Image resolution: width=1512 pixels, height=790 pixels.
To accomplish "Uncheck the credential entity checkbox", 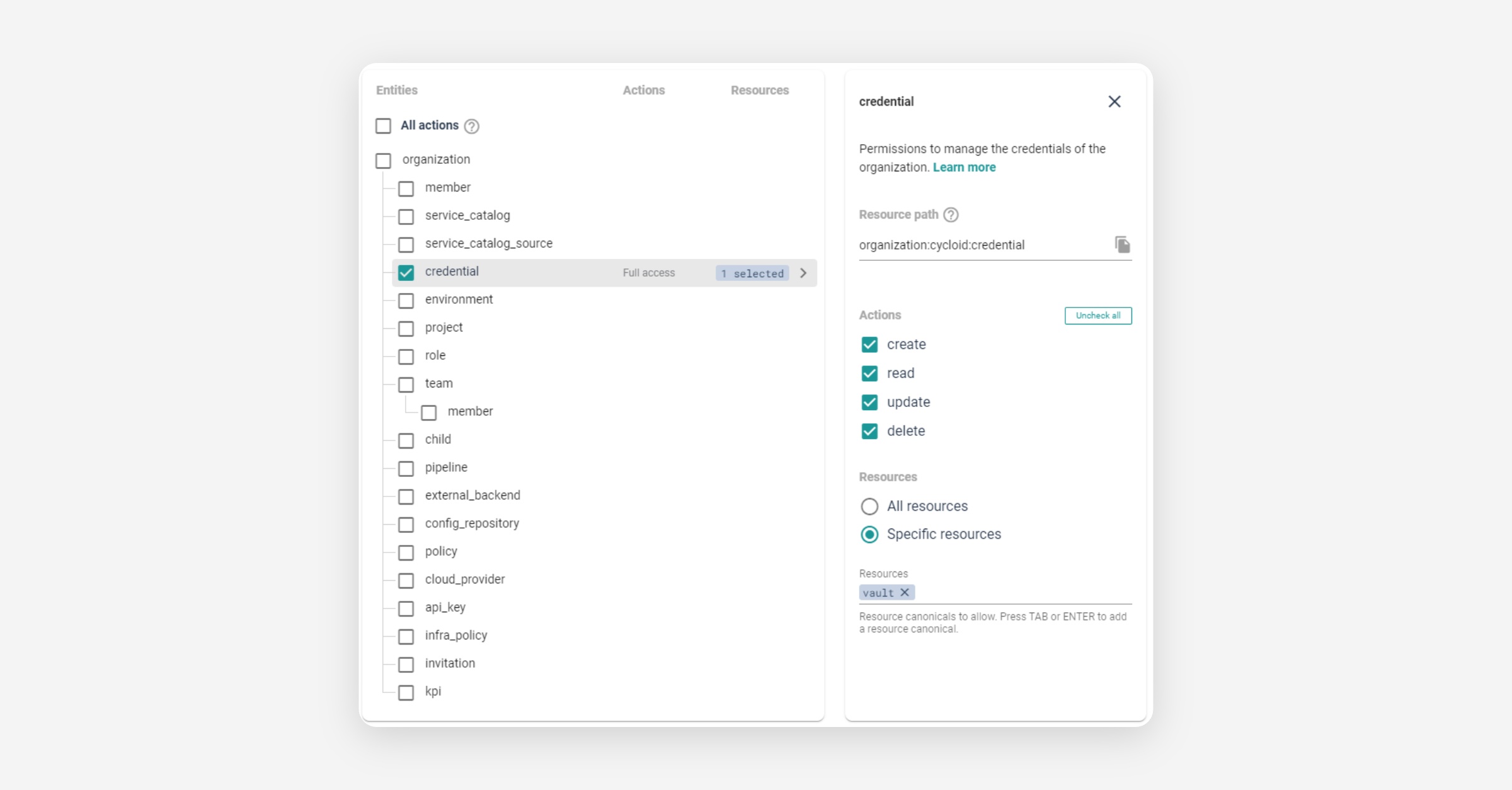I will [x=406, y=273].
